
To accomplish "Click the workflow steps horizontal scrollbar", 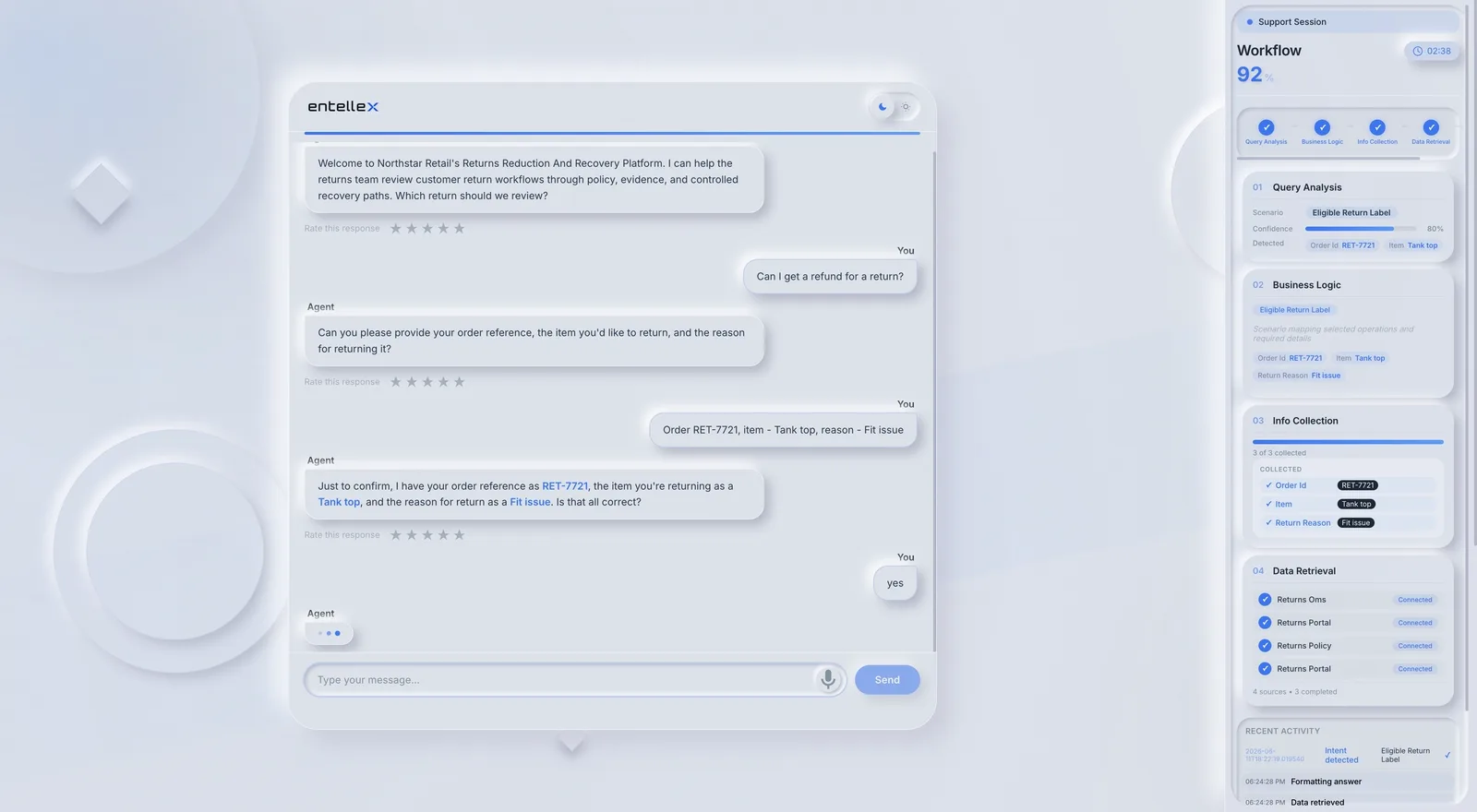I will [1328, 159].
